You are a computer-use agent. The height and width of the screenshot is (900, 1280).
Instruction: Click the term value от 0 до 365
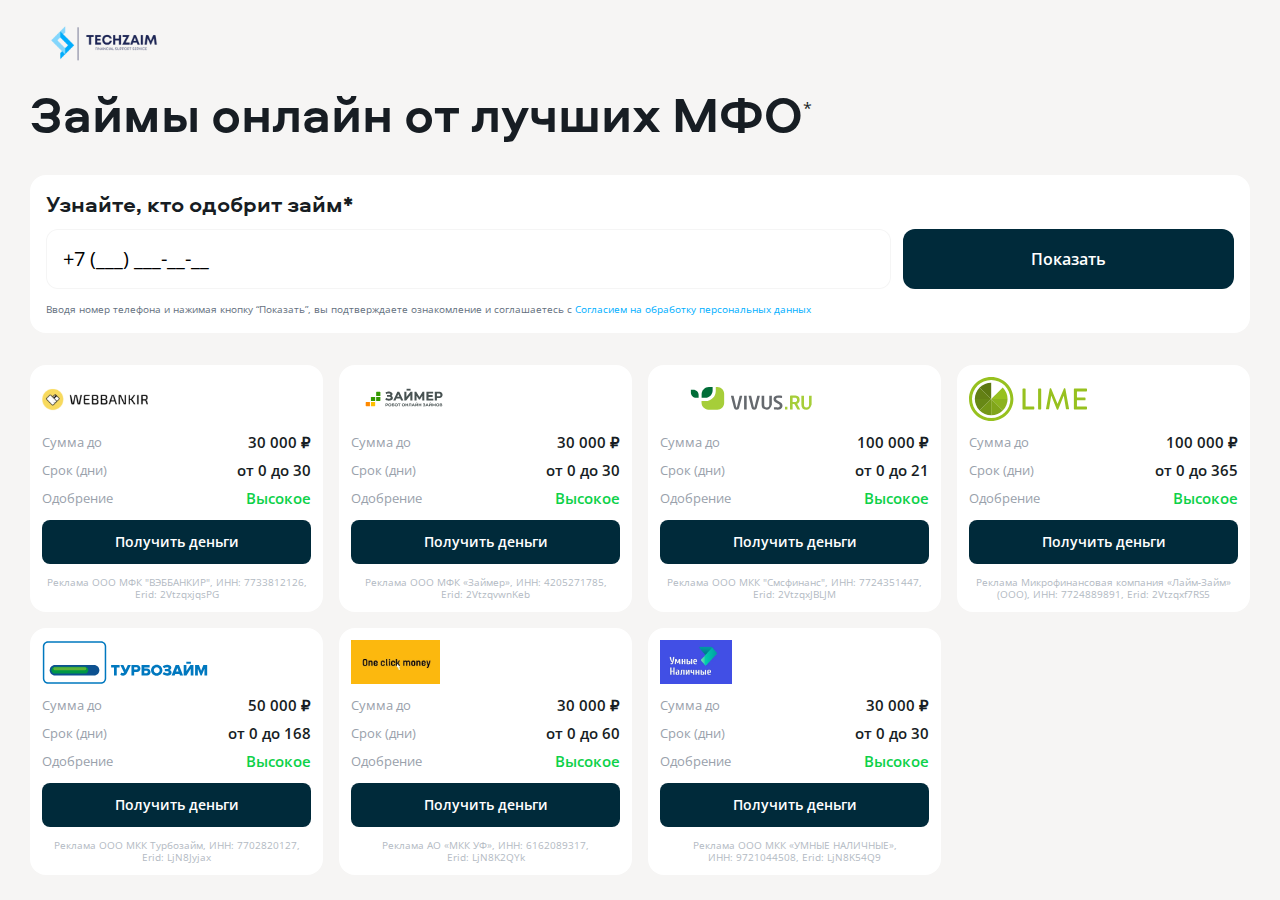tap(1196, 471)
